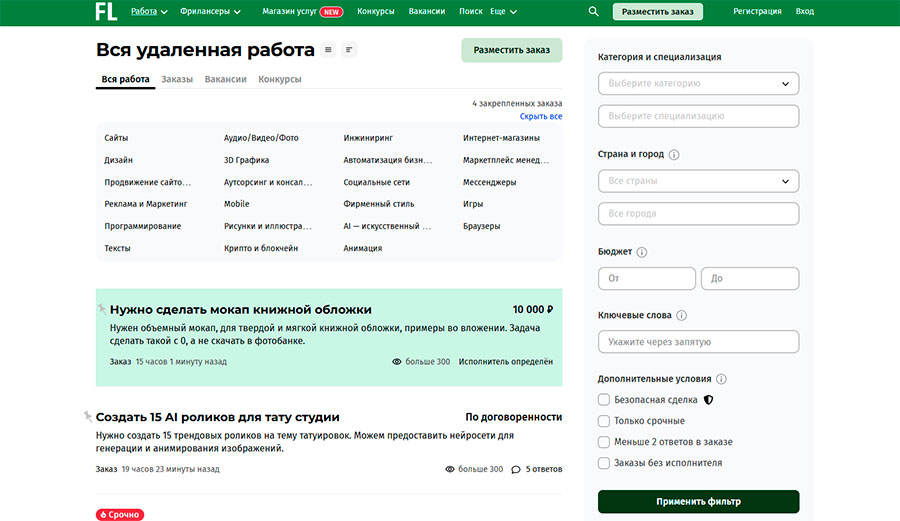Open the Еще dropdown in header
Viewport: 900px width, 521px height.
[503, 11]
